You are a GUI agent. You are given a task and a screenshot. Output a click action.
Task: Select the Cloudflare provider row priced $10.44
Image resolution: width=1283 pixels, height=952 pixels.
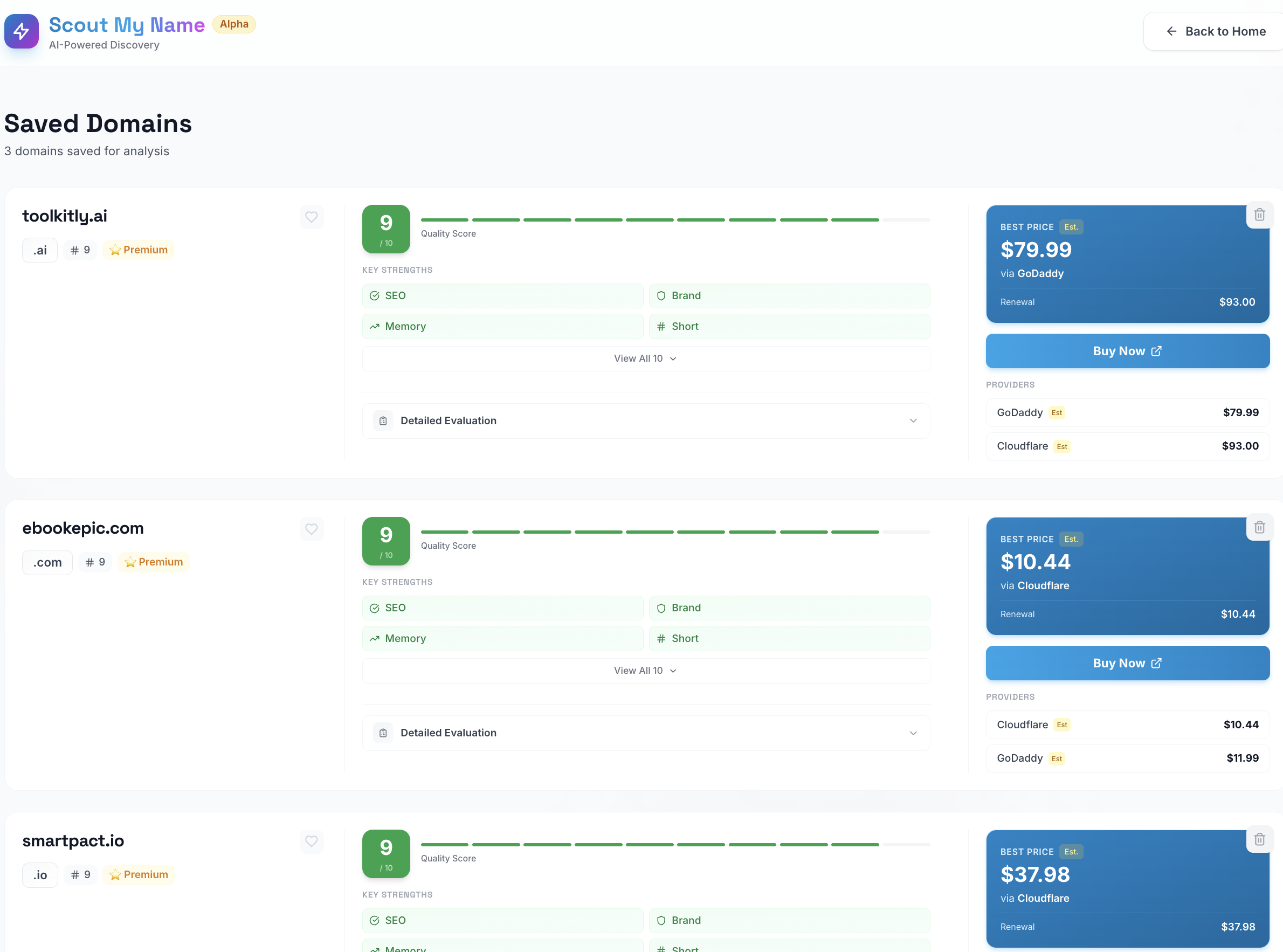tap(1127, 725)
